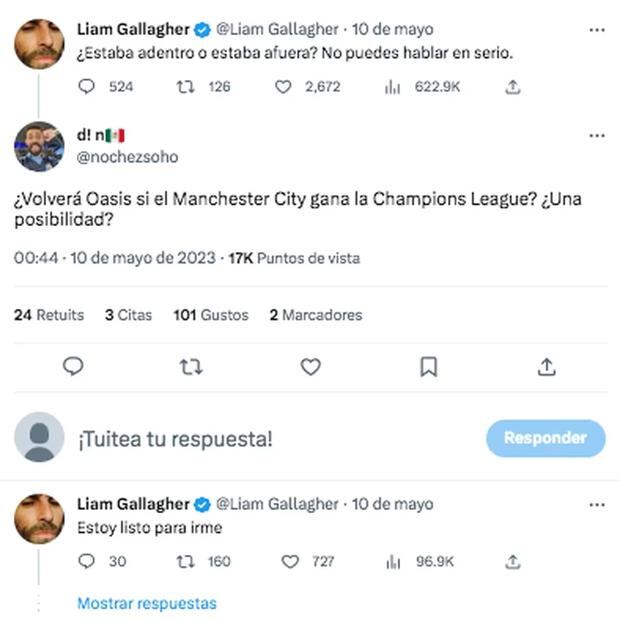620x620 pixels.
Task: Share the top tweet with share icon
Action: (x=513, y=87)
